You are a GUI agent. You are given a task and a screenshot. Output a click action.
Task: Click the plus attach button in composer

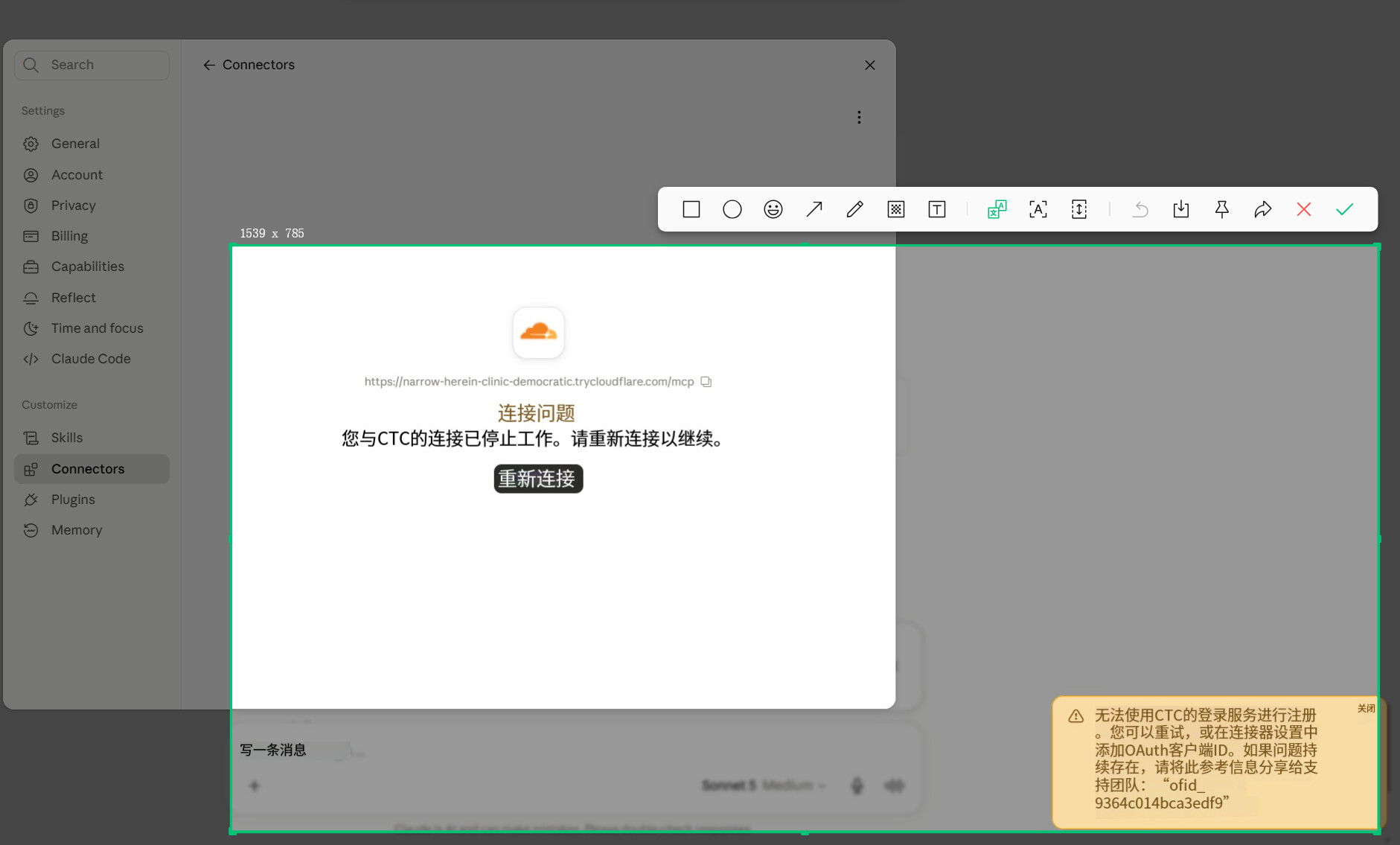pyautogui.click(x=255, y=785)
